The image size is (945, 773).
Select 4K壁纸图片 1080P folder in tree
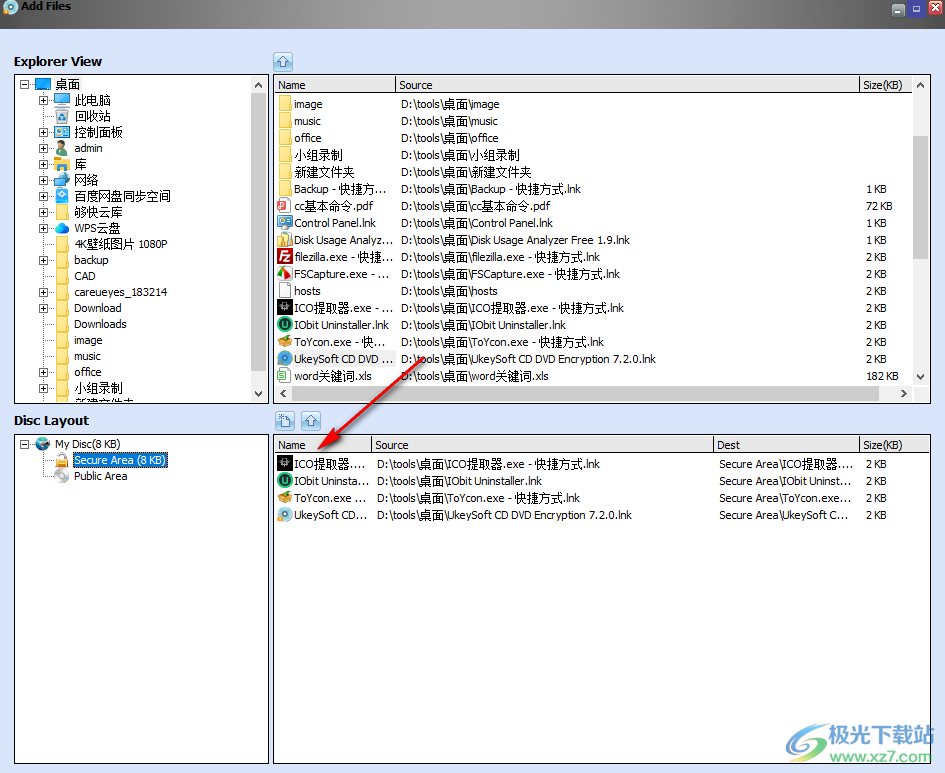coord(121,244)
